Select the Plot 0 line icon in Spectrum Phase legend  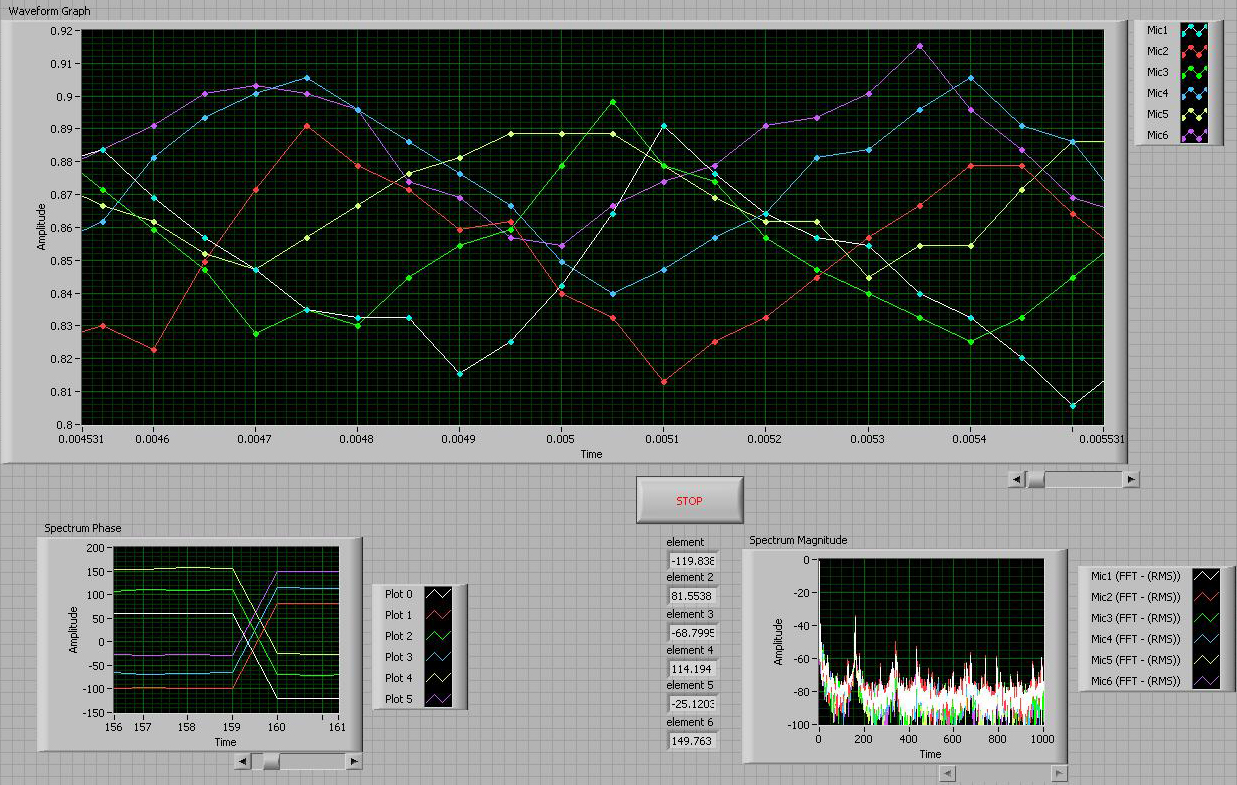click(x=436, y=594)
